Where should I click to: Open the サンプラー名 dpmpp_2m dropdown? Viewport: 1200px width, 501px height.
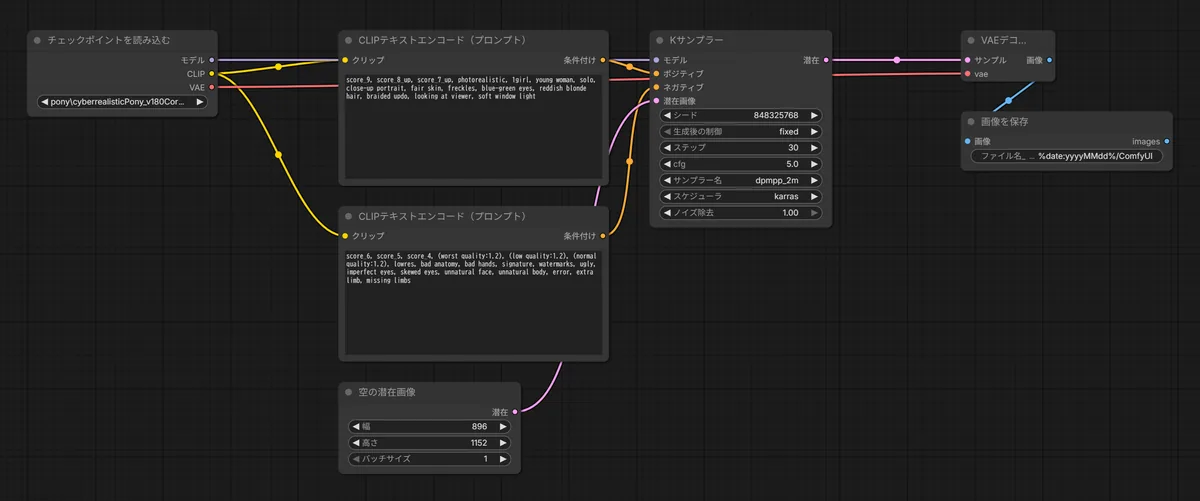point(741,180)
